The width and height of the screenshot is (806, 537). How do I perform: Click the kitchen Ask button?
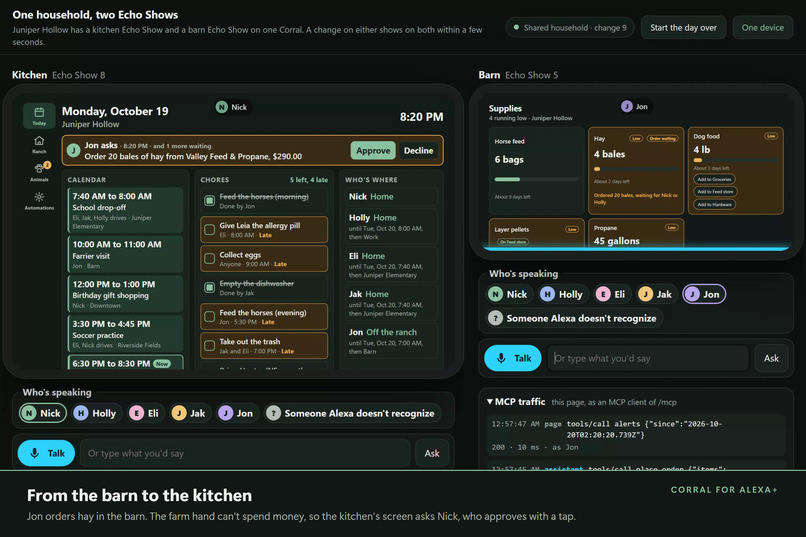(x=432, y=453)
